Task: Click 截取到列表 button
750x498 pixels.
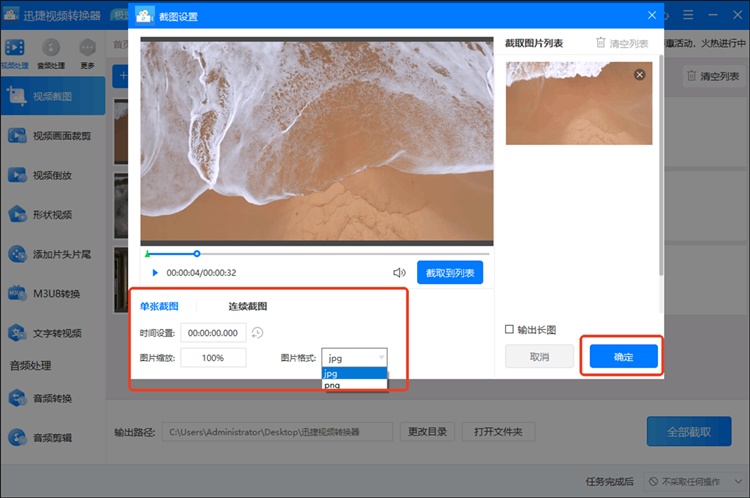Action: (450, 273)
